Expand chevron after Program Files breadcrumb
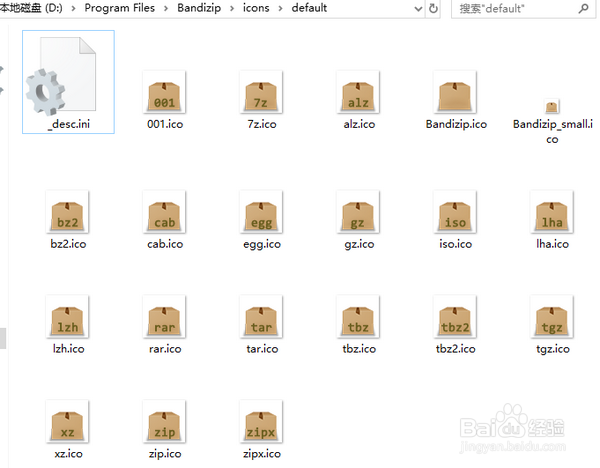The image size is (600, 468). coord(166,8)
